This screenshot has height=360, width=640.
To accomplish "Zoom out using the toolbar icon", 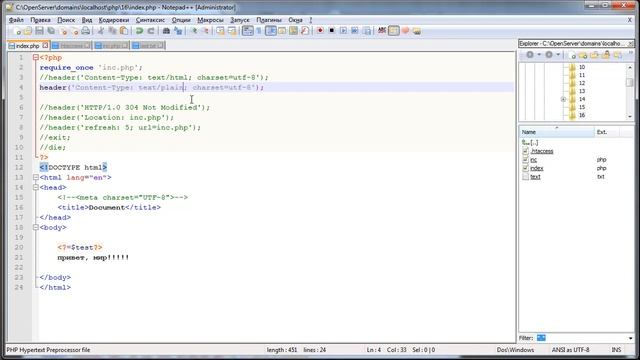I will (205, 31).
